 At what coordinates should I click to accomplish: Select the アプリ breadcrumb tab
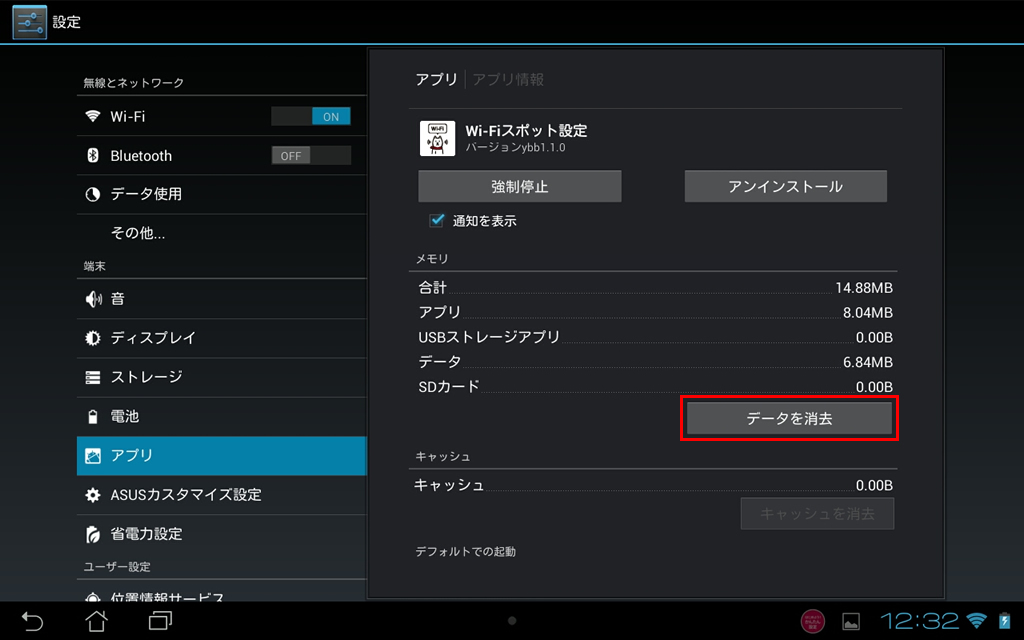(436, 80)
